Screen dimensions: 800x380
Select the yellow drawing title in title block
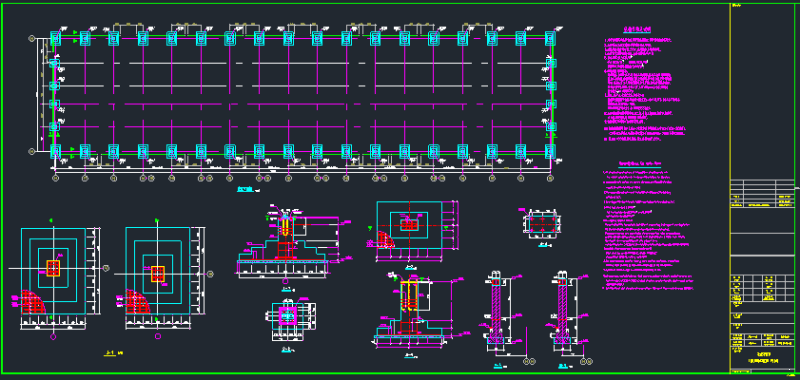[x=761, y=358]
